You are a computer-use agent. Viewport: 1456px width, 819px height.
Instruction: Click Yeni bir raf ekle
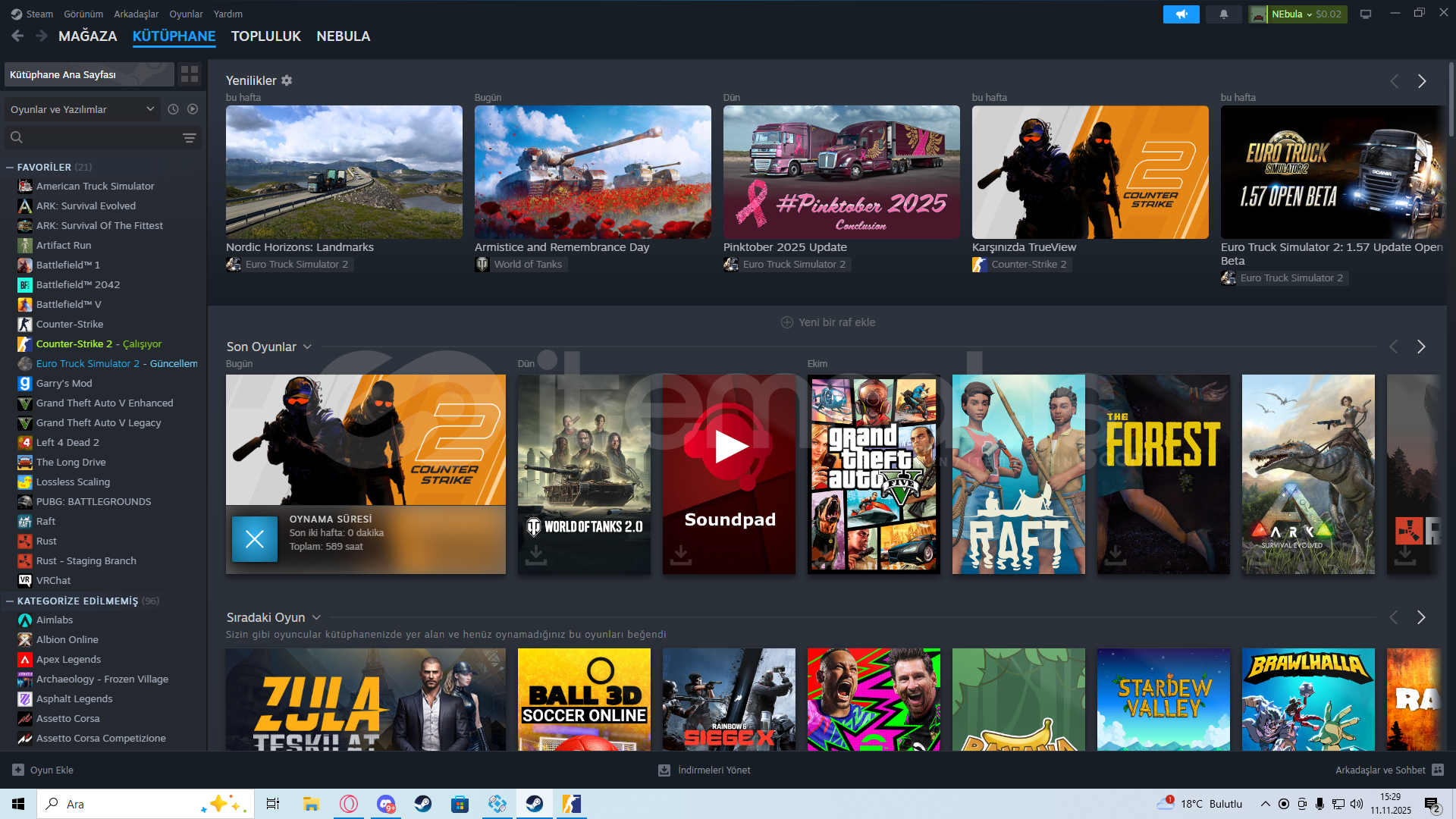(827, 322)
